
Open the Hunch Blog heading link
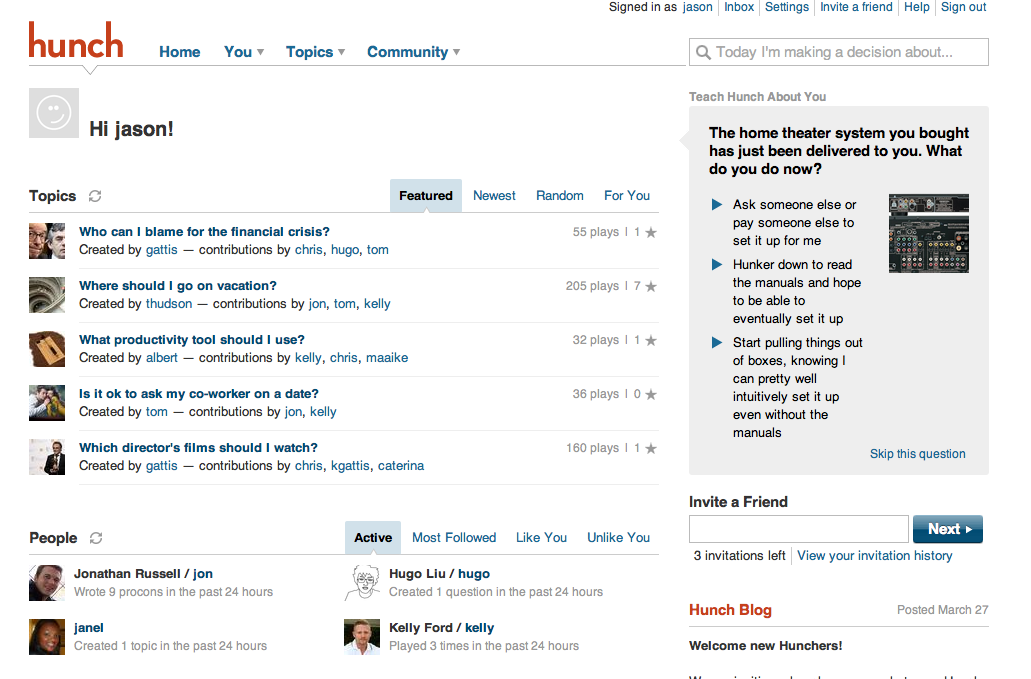point(731,610)
